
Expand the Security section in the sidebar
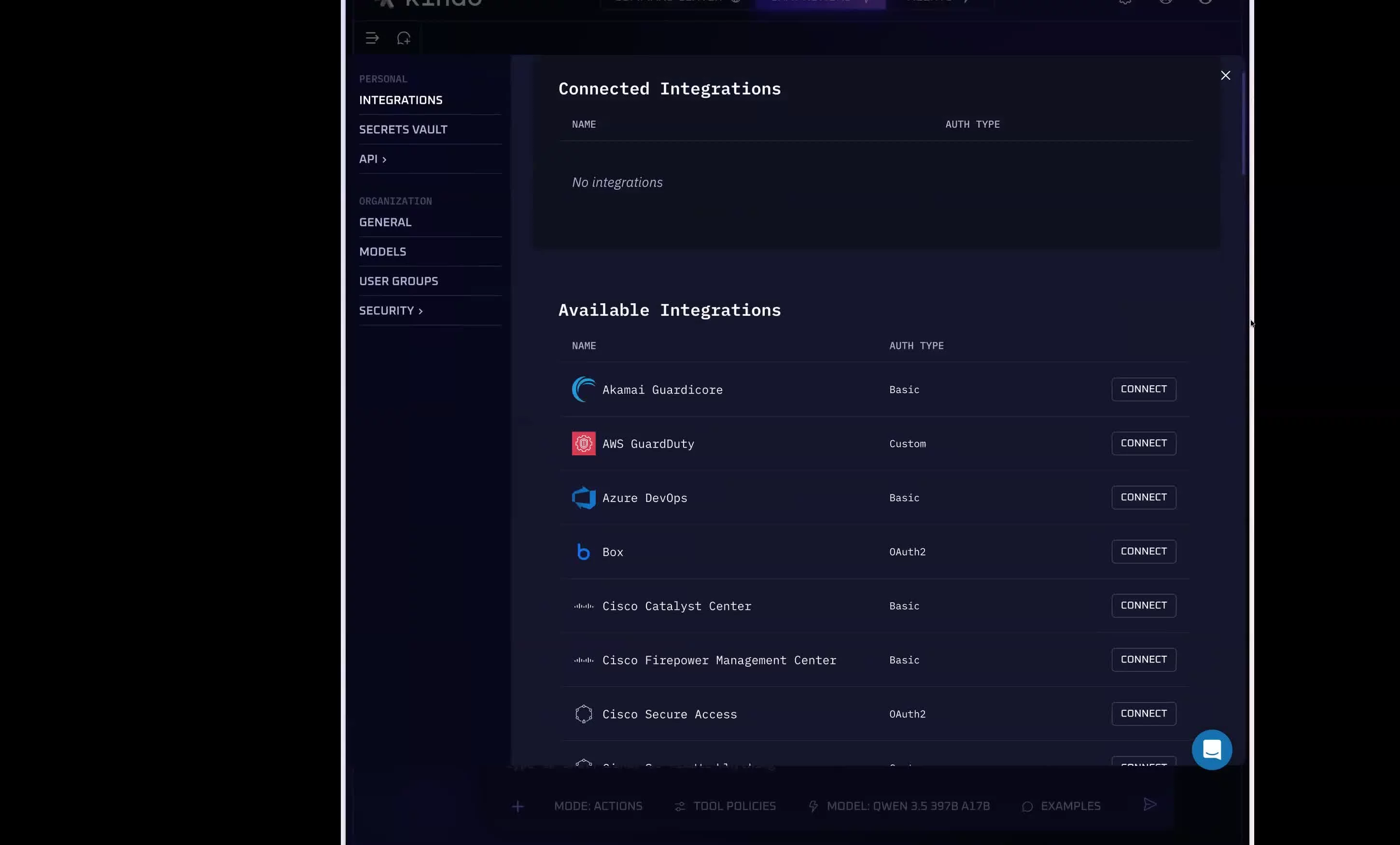391,310
